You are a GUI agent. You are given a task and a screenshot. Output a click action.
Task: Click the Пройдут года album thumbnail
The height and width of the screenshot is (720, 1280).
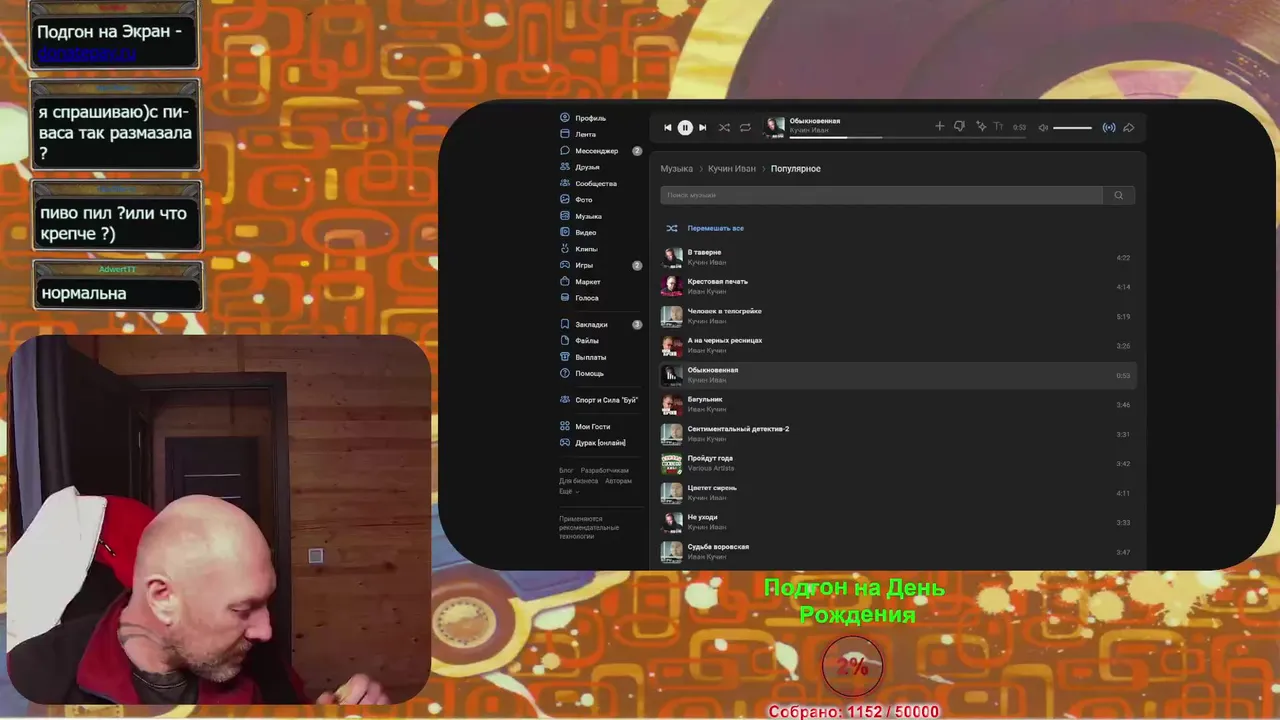click(x=672, y=463)
